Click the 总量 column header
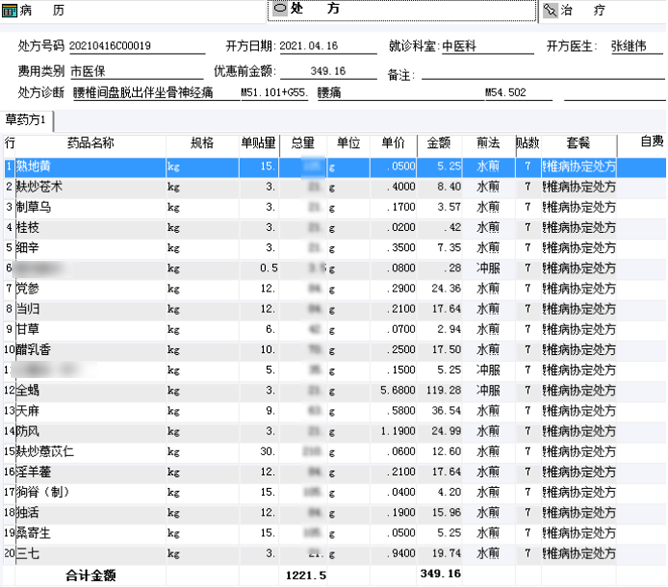Image resolution: width=668 pixels, height=587 pixels. pos(303,143)
